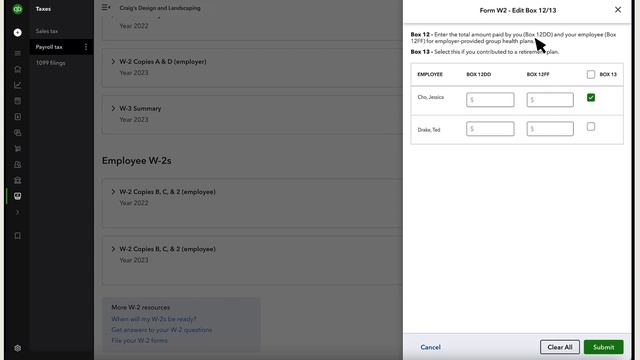The image size is (640, 360).
Task: Click Box 12DD field for Drake, Ted
Action: (490, 129)
